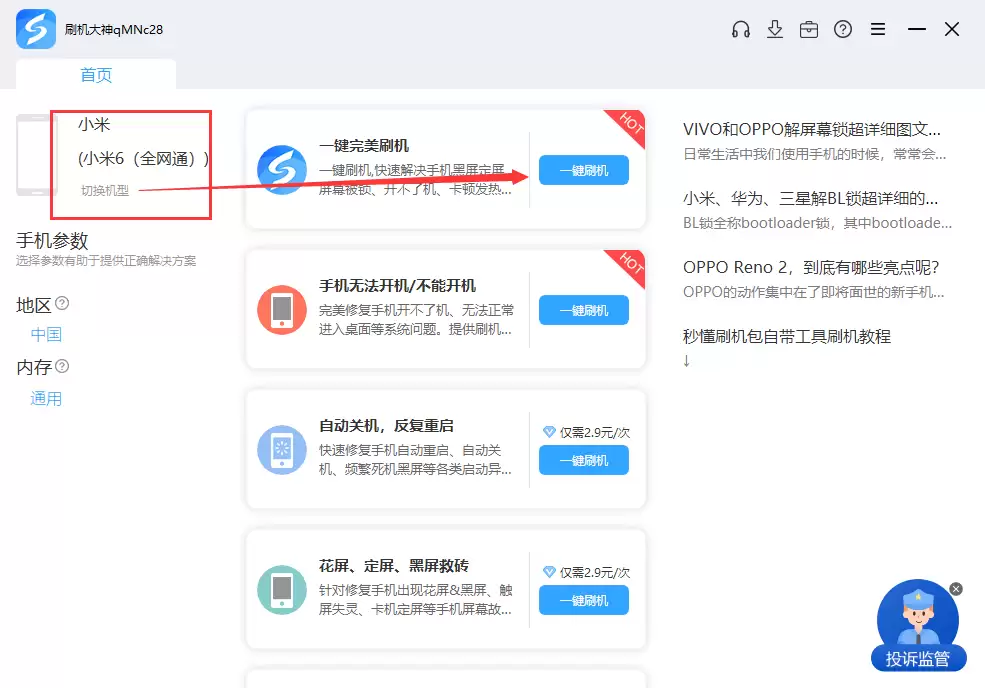
Task: Open the 秒懂刷机包自带工具刷机教程 article
Action: [786, 337]
